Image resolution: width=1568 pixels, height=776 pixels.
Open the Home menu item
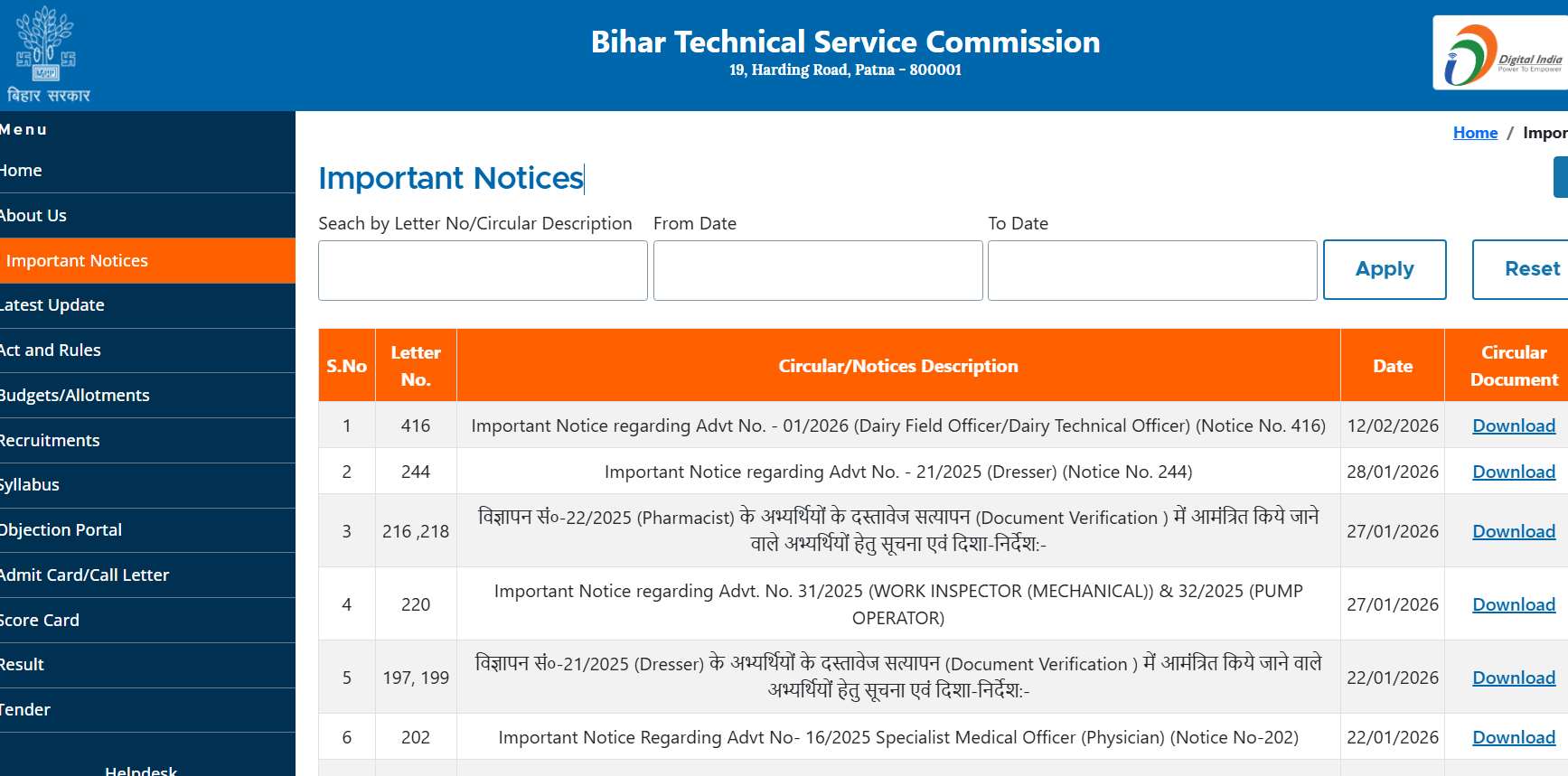22,171
